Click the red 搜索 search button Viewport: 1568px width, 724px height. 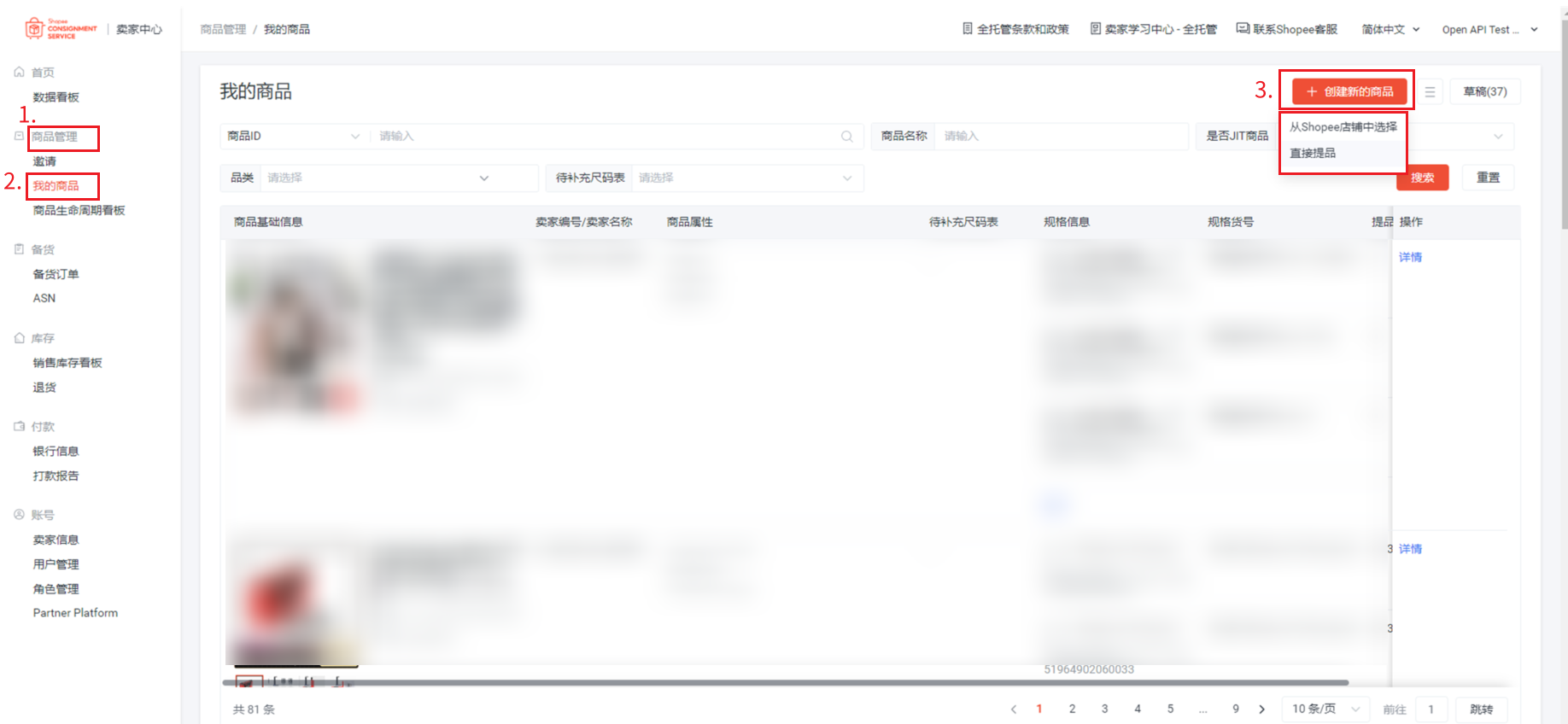click(x=1423, y=178)
